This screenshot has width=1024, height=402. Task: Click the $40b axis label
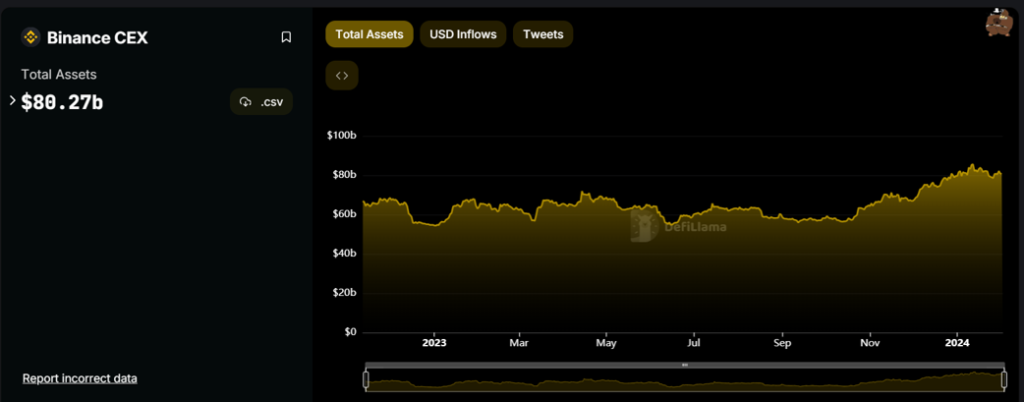[x=344, y=253]
